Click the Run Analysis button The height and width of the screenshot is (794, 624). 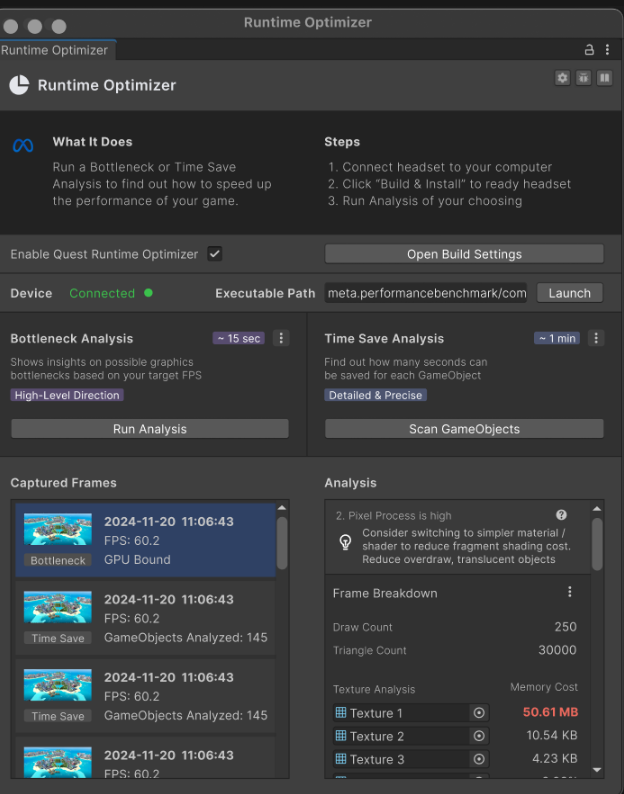[150, 429]
